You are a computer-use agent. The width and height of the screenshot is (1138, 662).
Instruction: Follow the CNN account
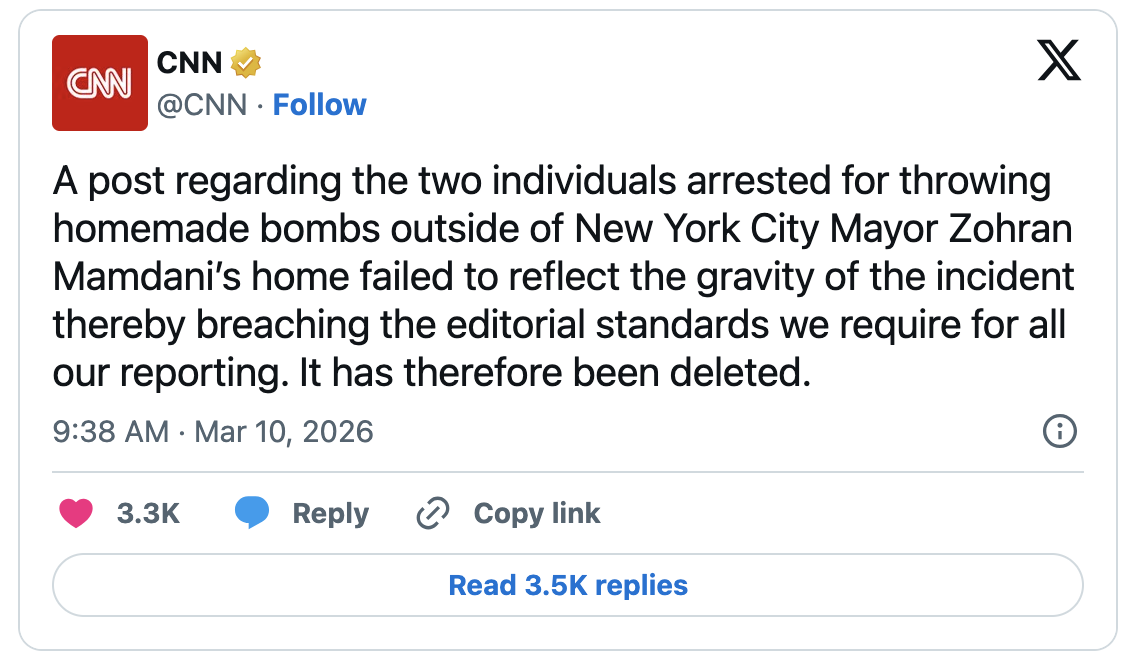[319, 105]
